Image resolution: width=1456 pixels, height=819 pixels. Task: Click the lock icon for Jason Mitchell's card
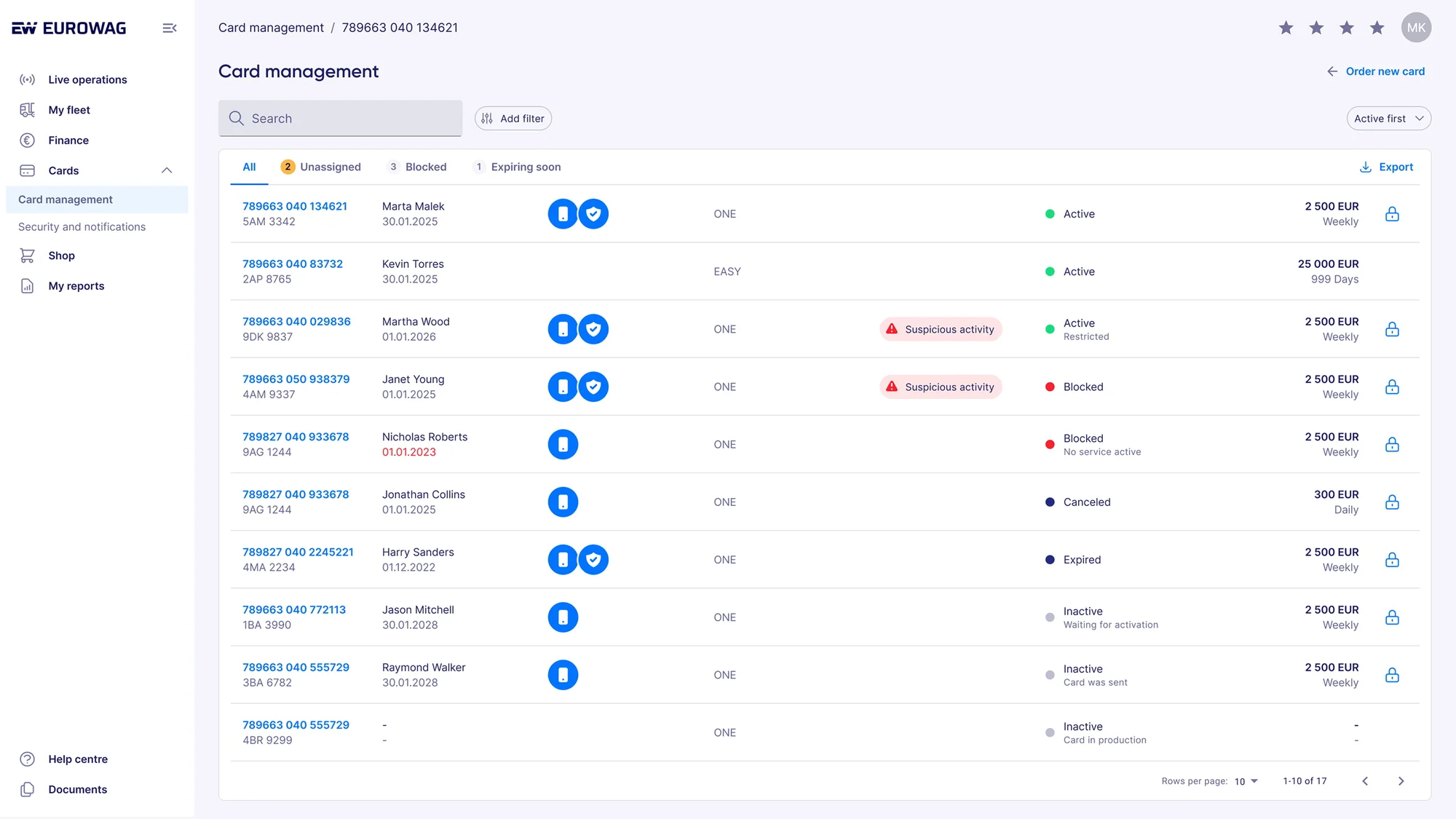(x=1391, y=617)
